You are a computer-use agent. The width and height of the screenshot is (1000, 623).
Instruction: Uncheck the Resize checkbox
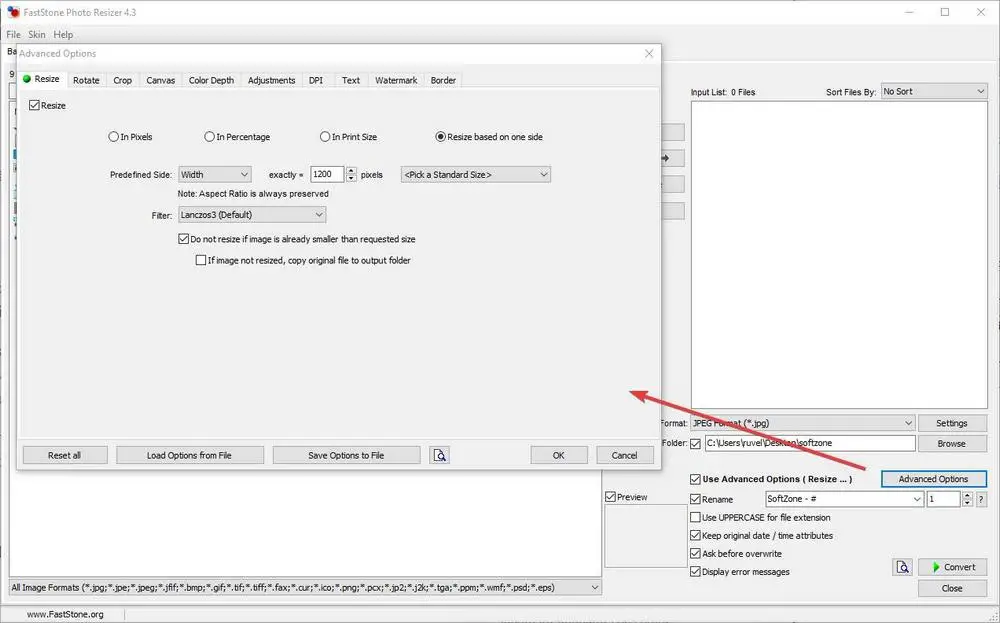(34, 105)
